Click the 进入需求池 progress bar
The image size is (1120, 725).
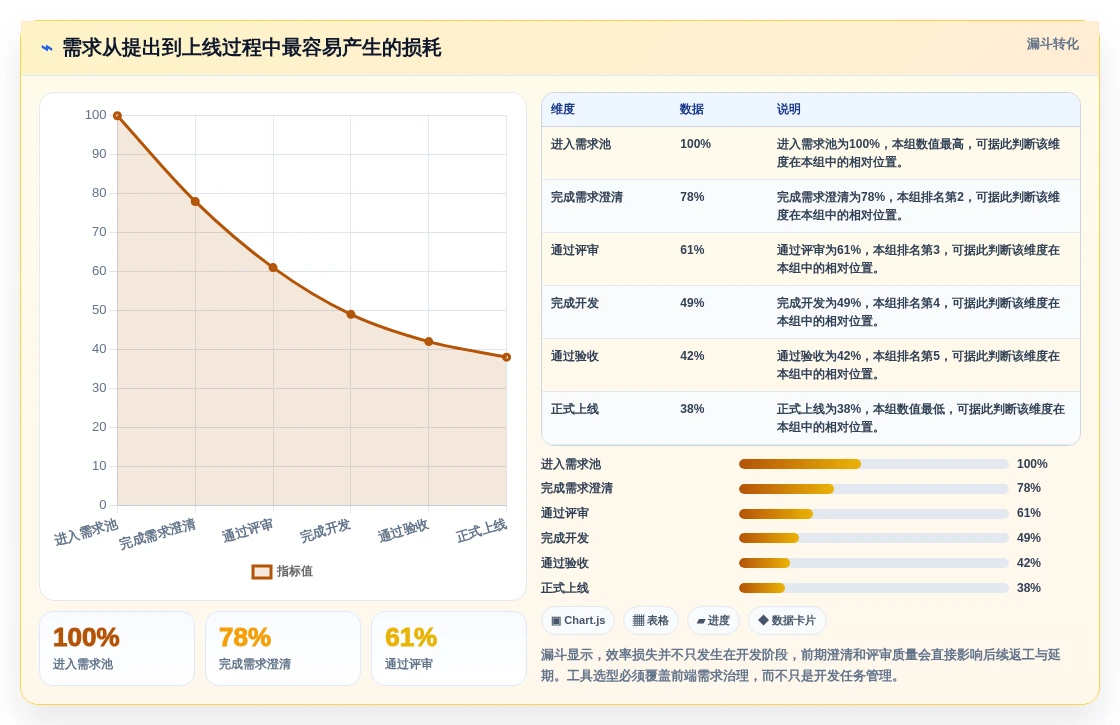[874, 464]
